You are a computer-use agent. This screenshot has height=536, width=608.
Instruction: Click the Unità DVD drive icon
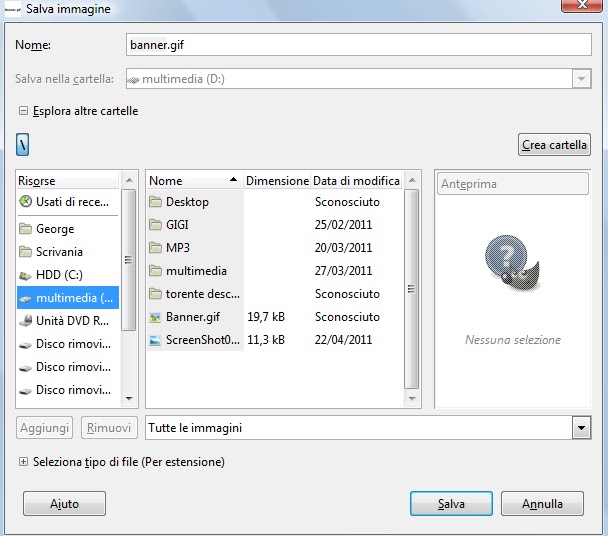[x=26, y=321]
